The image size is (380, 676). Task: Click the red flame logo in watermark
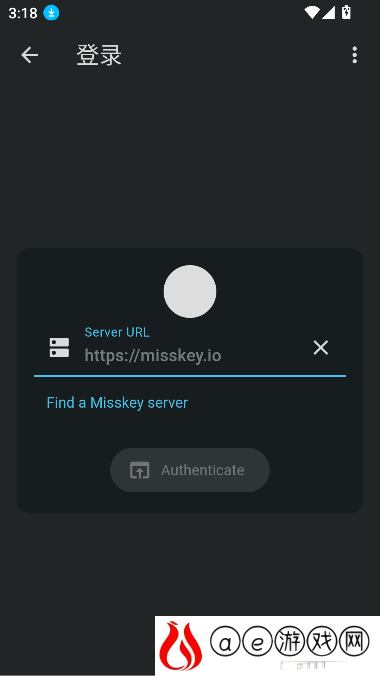pyautogui.click(x=181, y=645)
